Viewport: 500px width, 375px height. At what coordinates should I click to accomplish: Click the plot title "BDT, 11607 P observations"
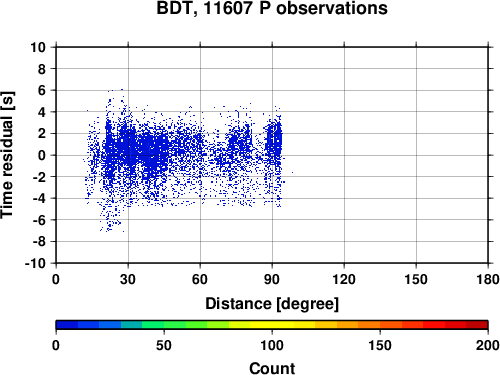[272, 8]
